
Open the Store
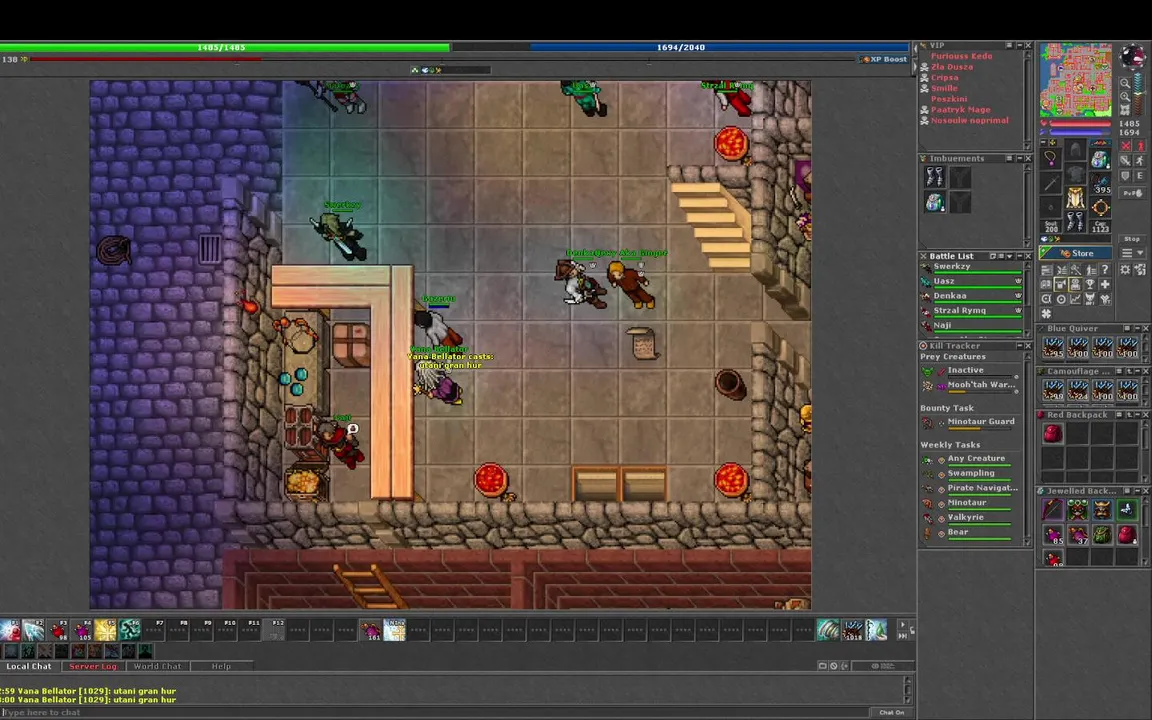1076,253
